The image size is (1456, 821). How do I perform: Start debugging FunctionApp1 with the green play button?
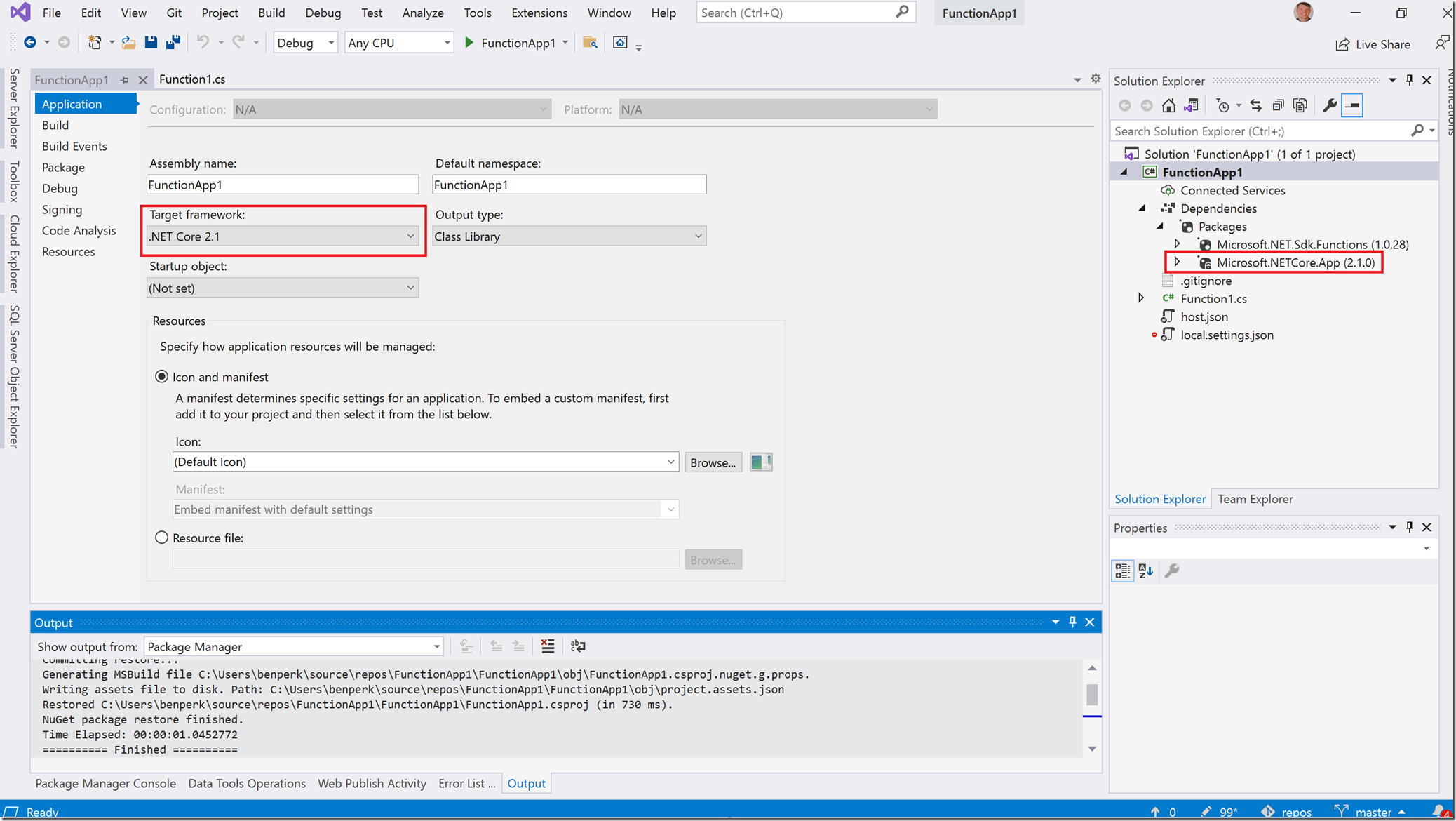[x=469, y=43]
